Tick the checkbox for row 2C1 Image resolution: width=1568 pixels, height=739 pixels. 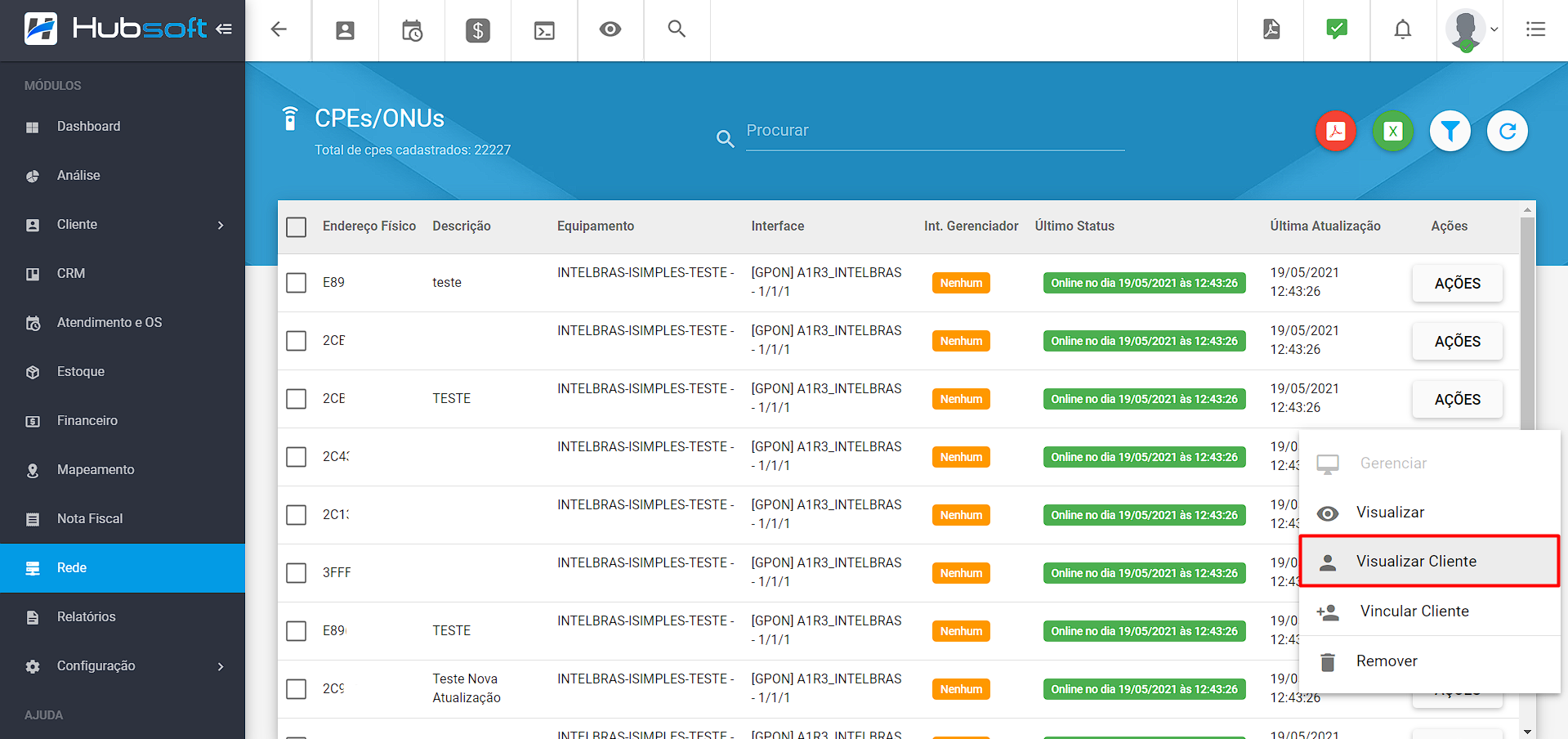[x=297, y=515]
